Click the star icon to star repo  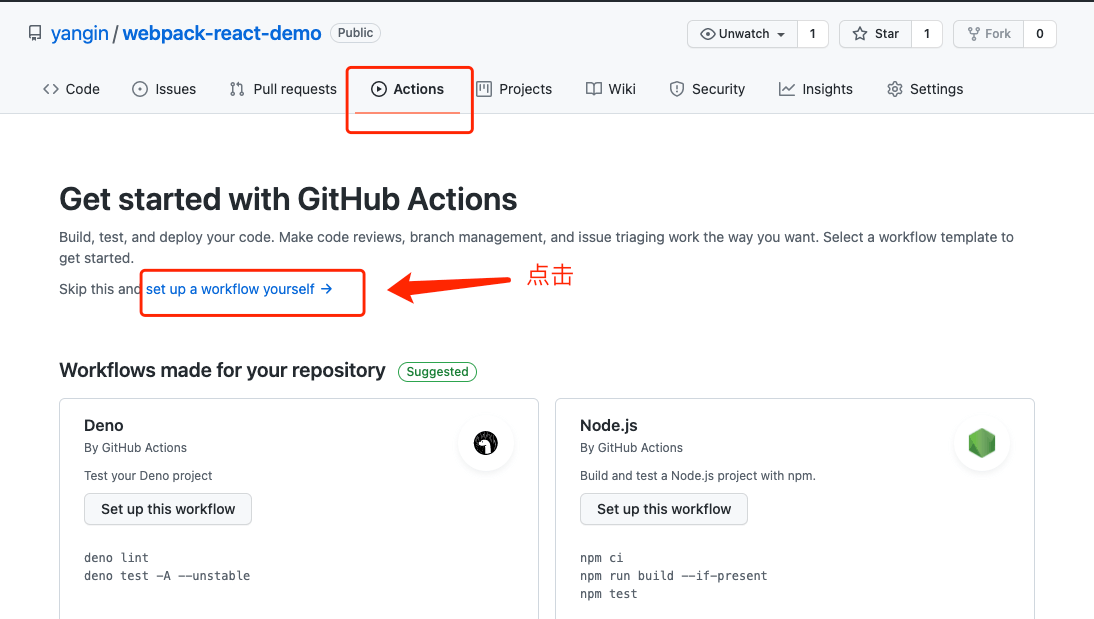pyautogui.click(x=860, y=34)
